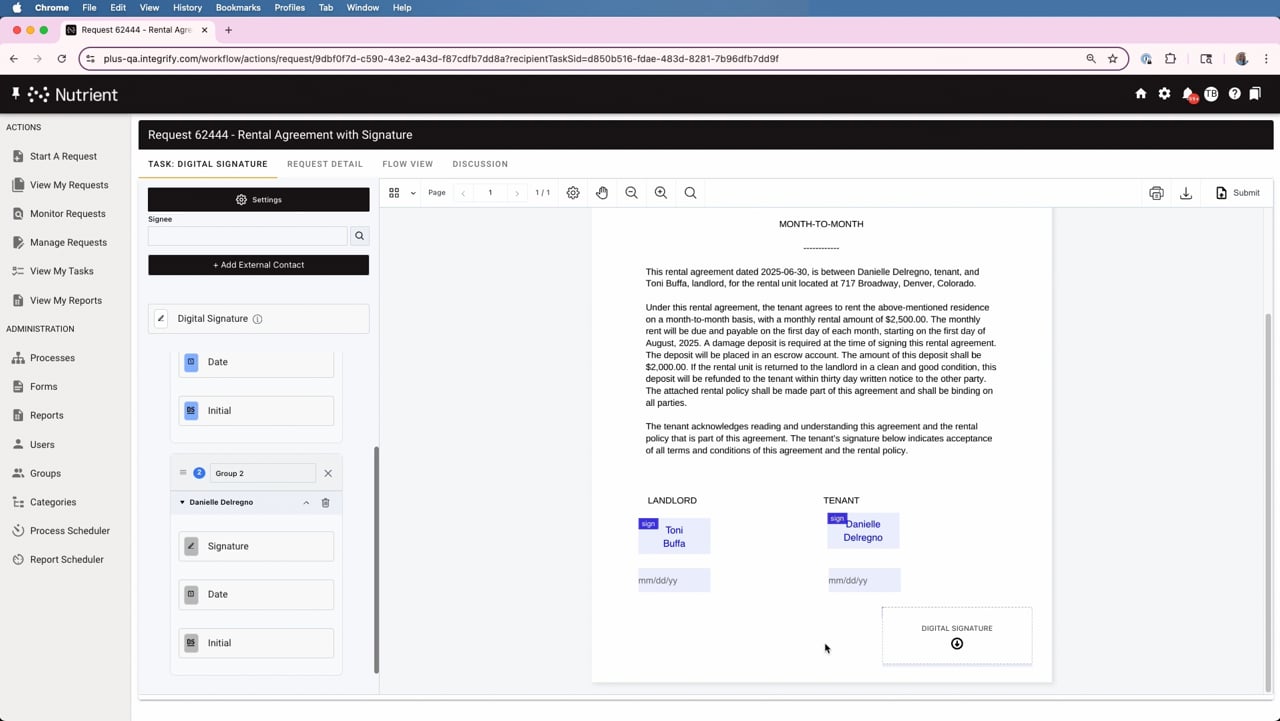Image resolution: width=1280 pixels, height=721 pixels.
Task: Delete Danielle Delregno signee trash icon
Action: coord(325,503)
